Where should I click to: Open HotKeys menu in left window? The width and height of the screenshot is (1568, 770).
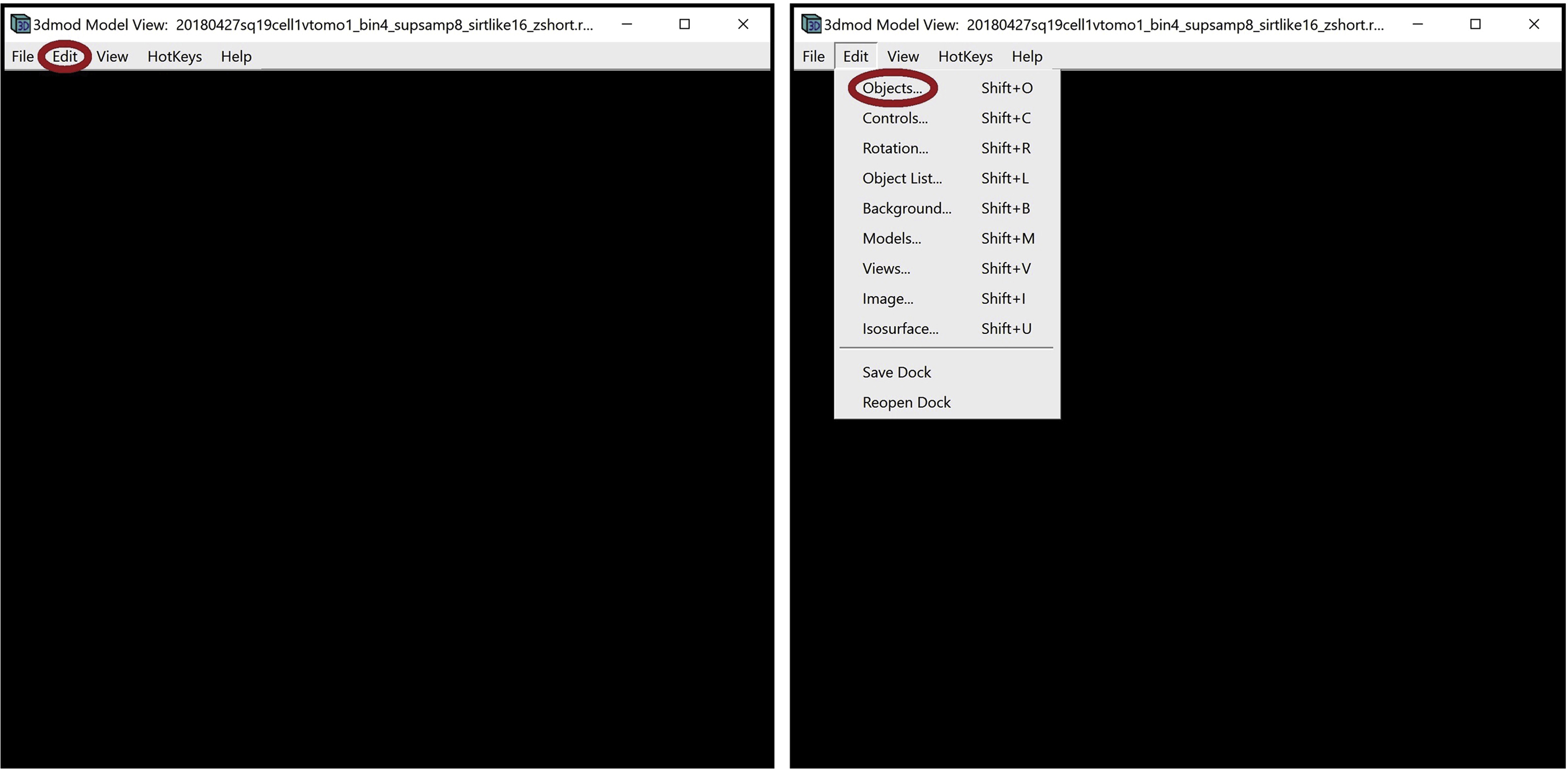(x=174, y=57)
